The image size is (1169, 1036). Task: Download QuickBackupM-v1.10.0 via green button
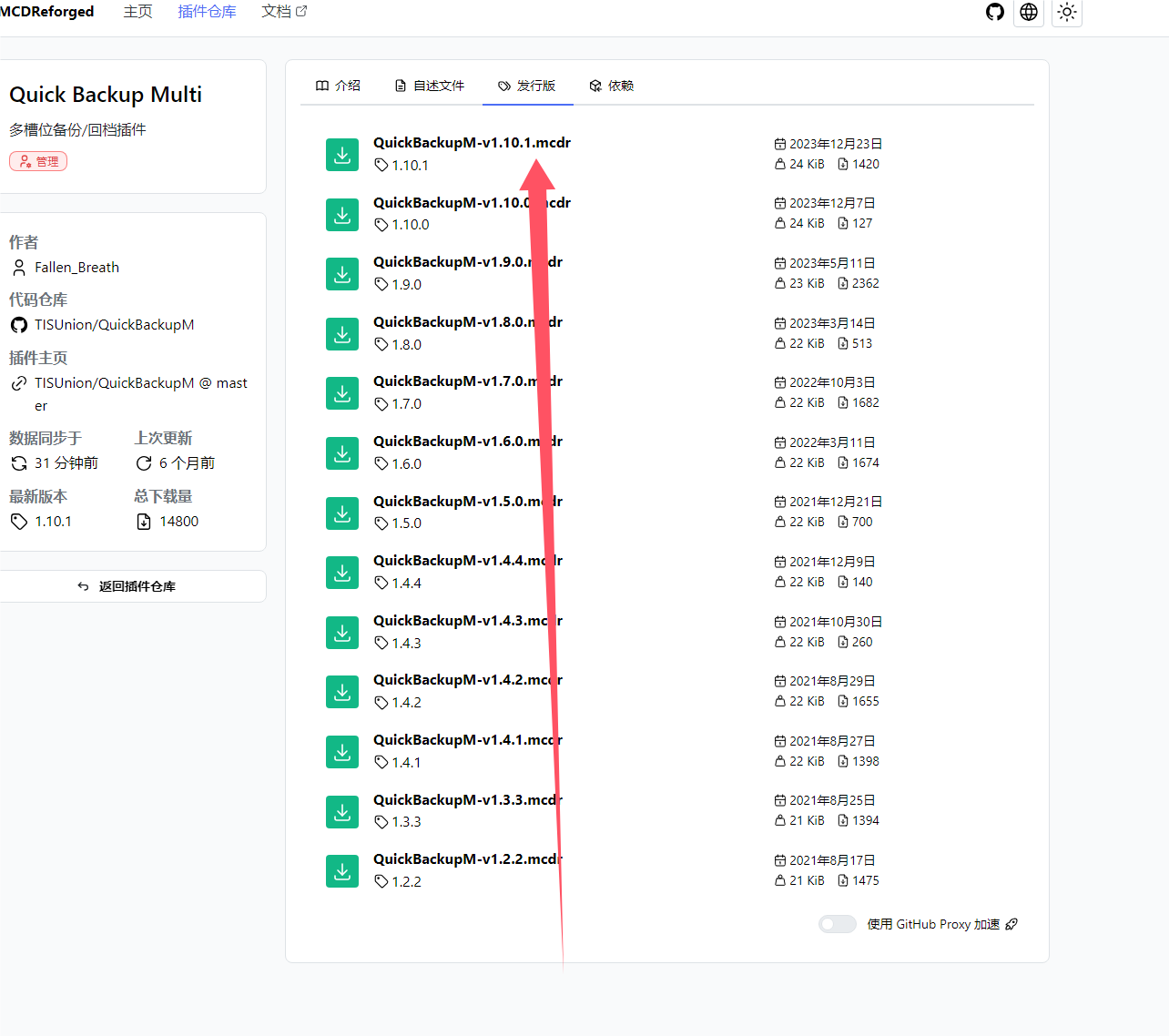[342, 215]
